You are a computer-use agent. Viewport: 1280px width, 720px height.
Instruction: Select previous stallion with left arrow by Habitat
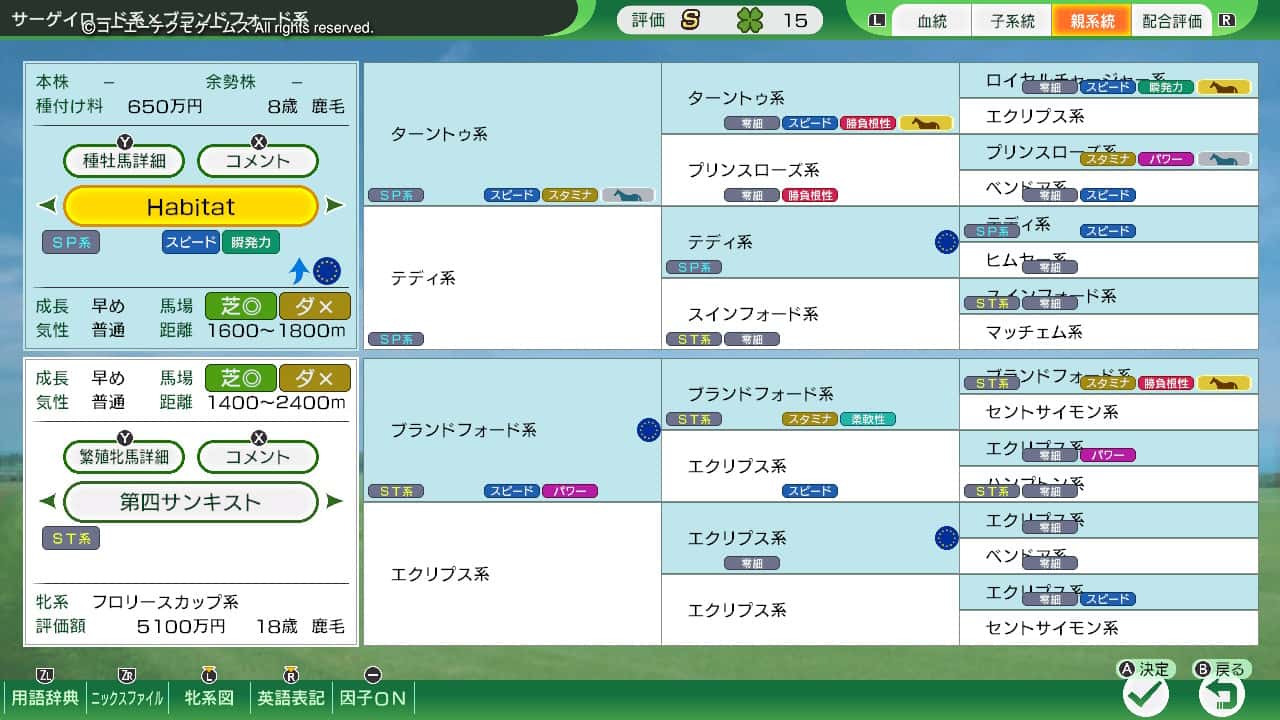point(47,206)
